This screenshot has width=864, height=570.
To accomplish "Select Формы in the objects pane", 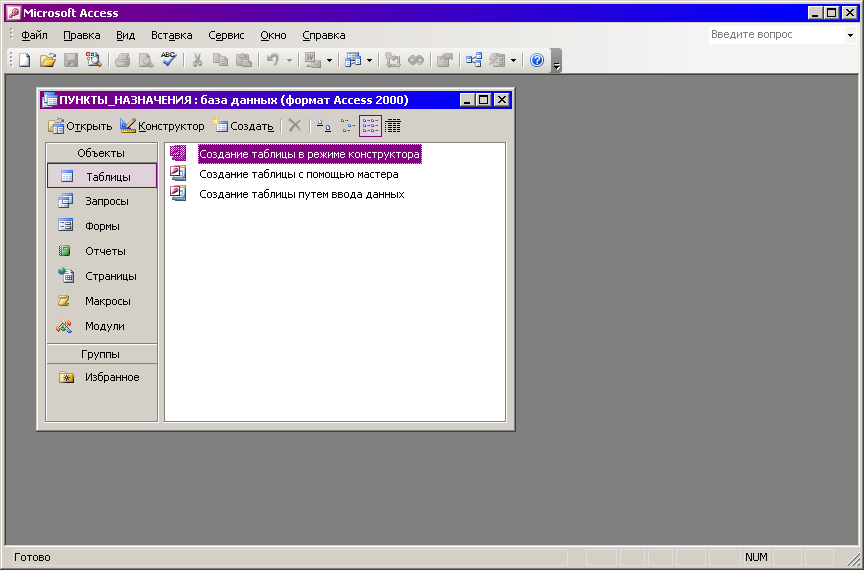I will pos(102,226).
